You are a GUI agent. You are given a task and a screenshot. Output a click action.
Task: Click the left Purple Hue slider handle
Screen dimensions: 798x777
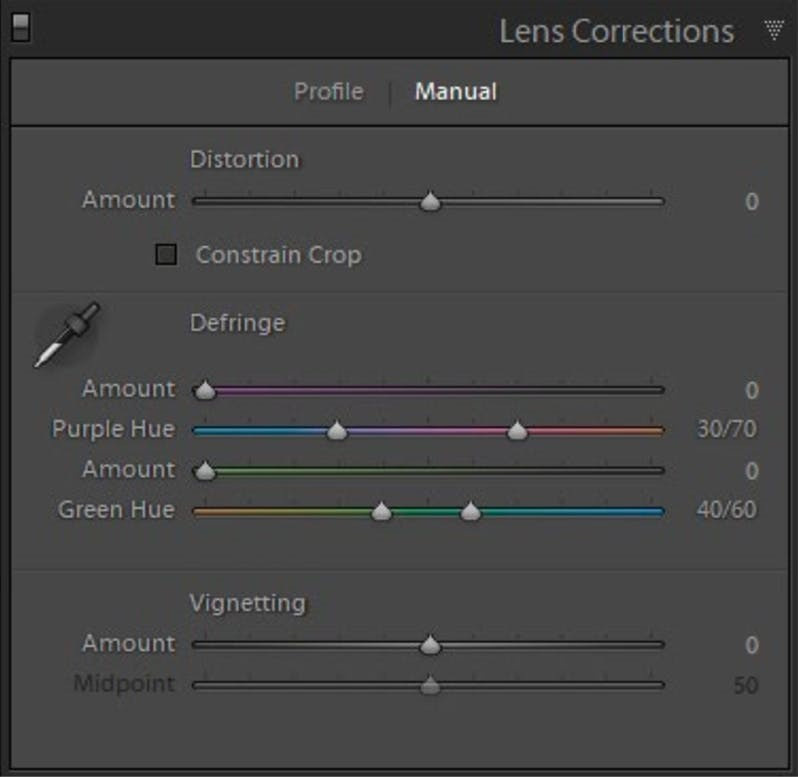[x=337, y=430]
